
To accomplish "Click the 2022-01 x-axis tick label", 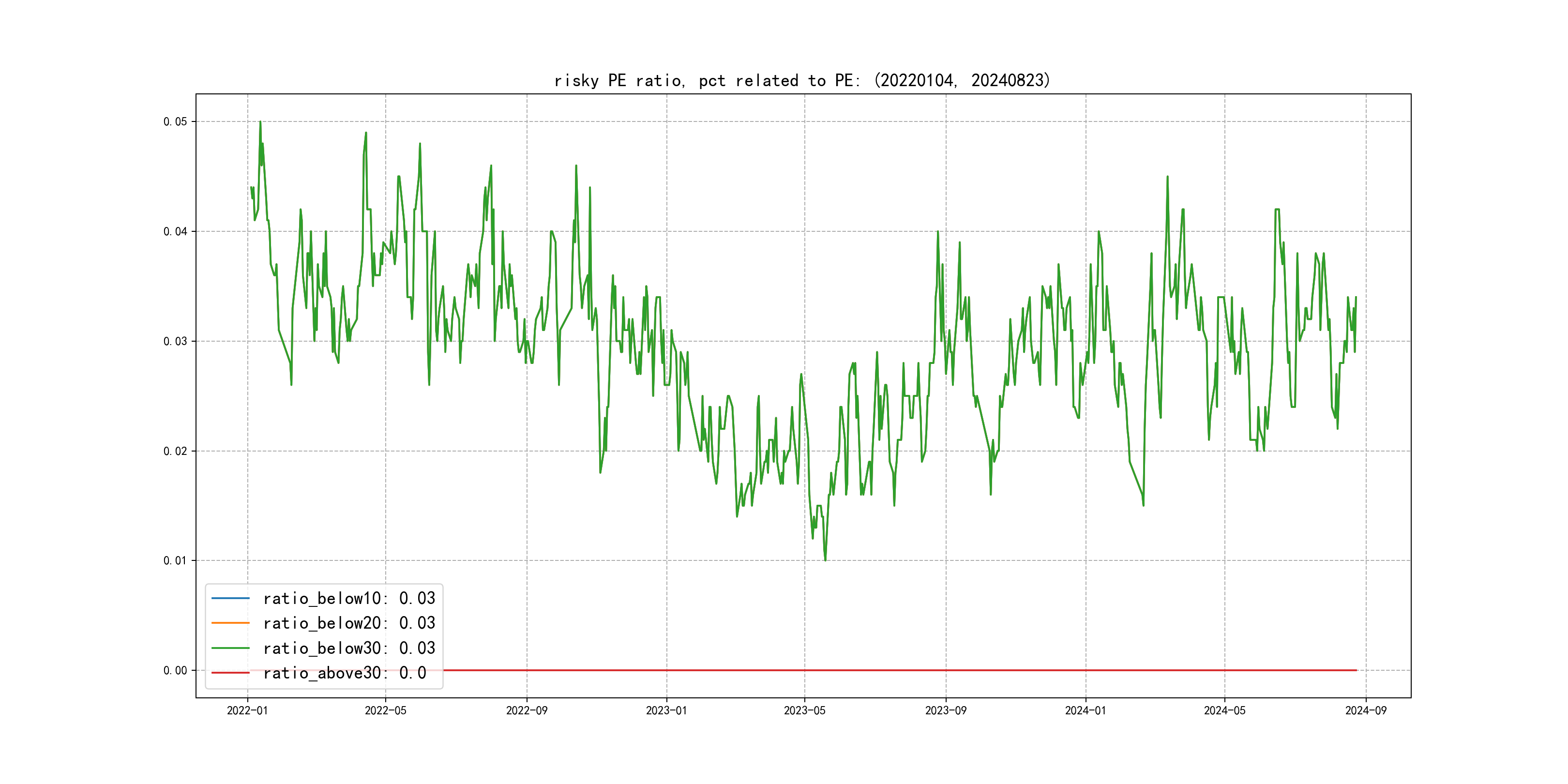I will coord(247,710).
